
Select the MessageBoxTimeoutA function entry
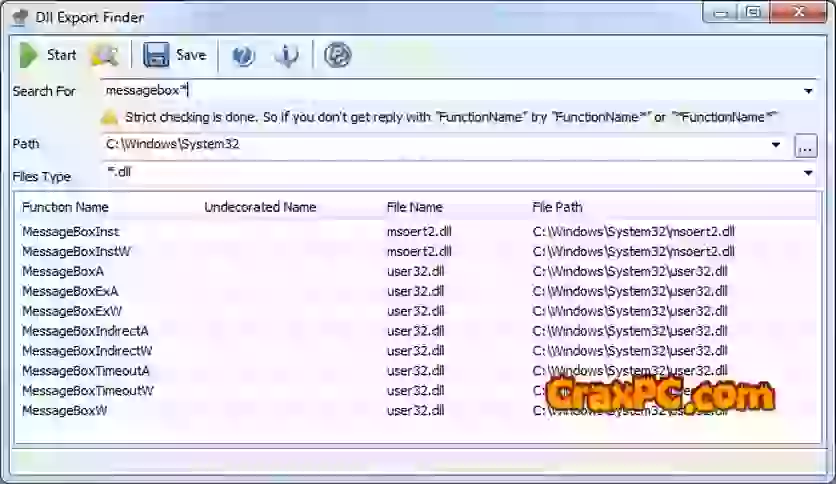coord(86,370)
